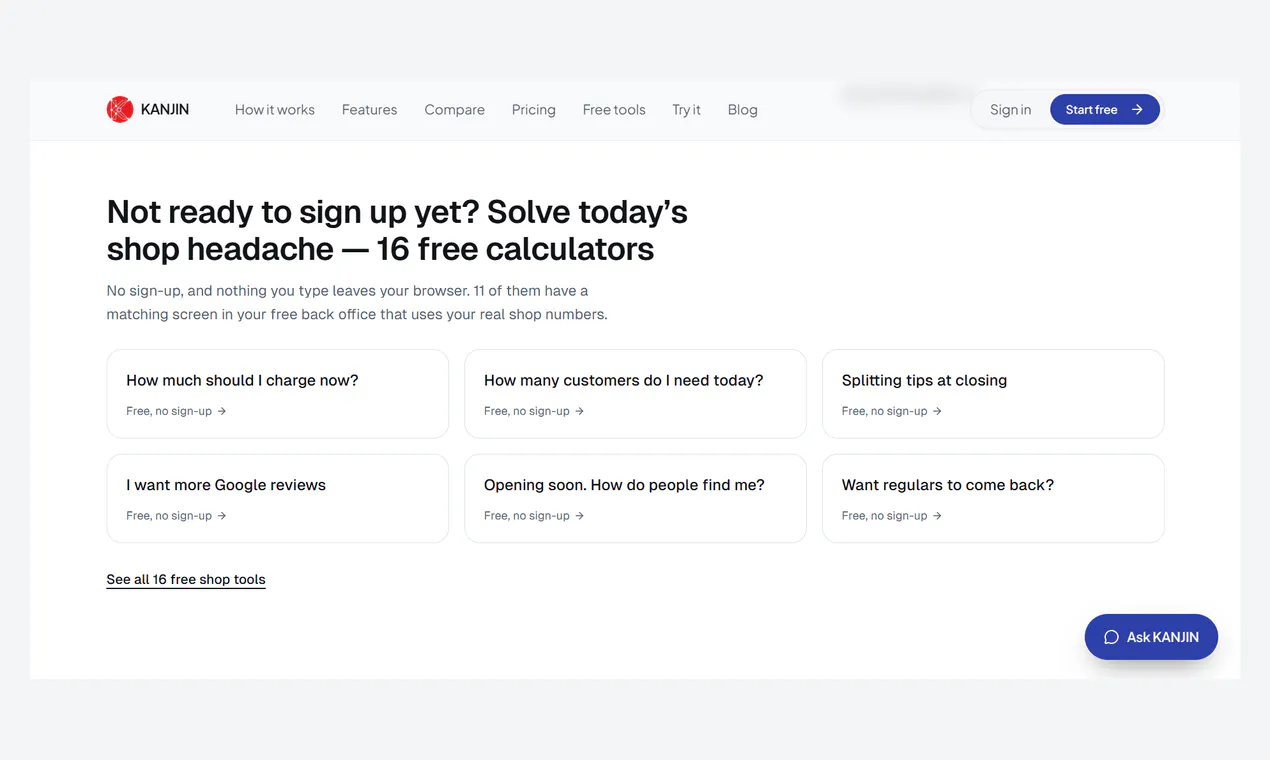
Task: Click arrow under Want regulars to come back
Action: pos(937,516)
